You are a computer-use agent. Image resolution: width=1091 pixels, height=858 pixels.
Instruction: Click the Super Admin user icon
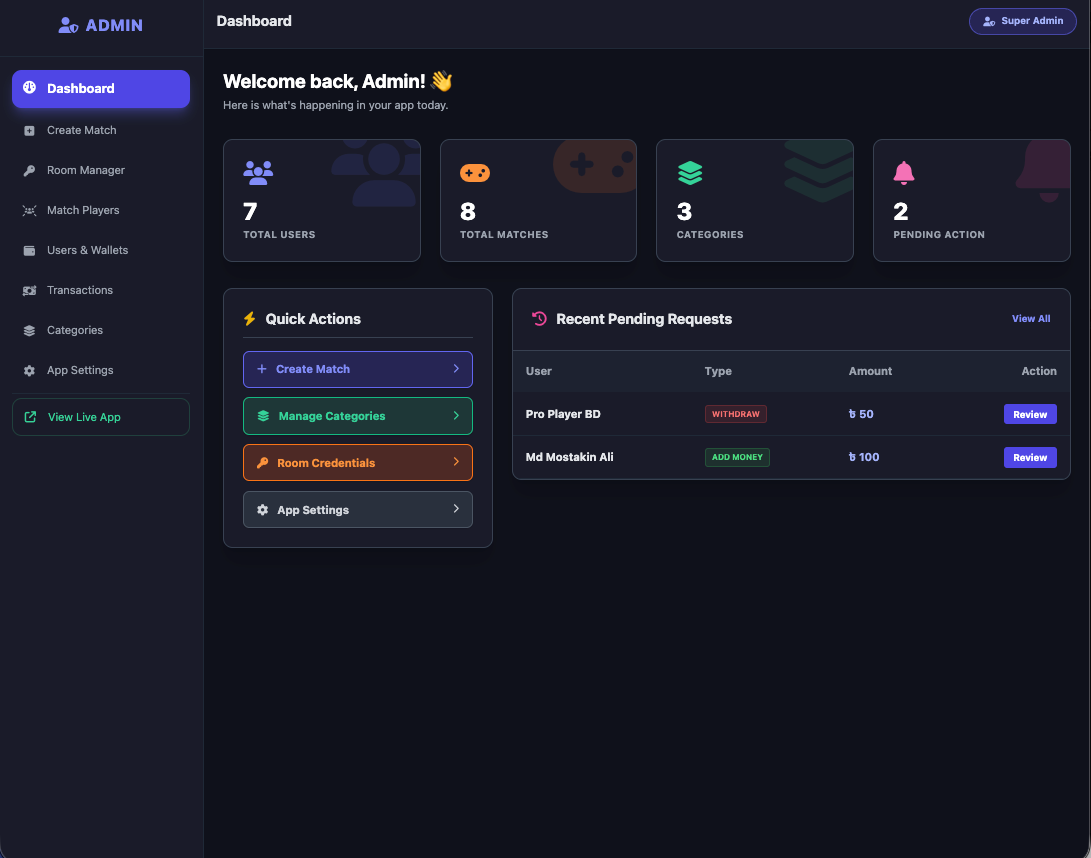click(989, 22)
